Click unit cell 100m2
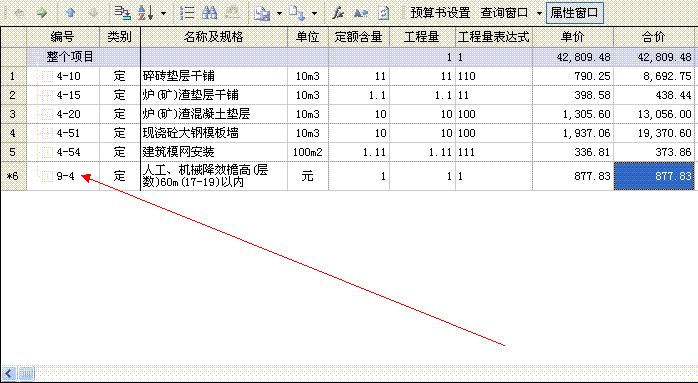Image resolution: width=698 pixels, height=383 pixels. [x=308, y=152]
